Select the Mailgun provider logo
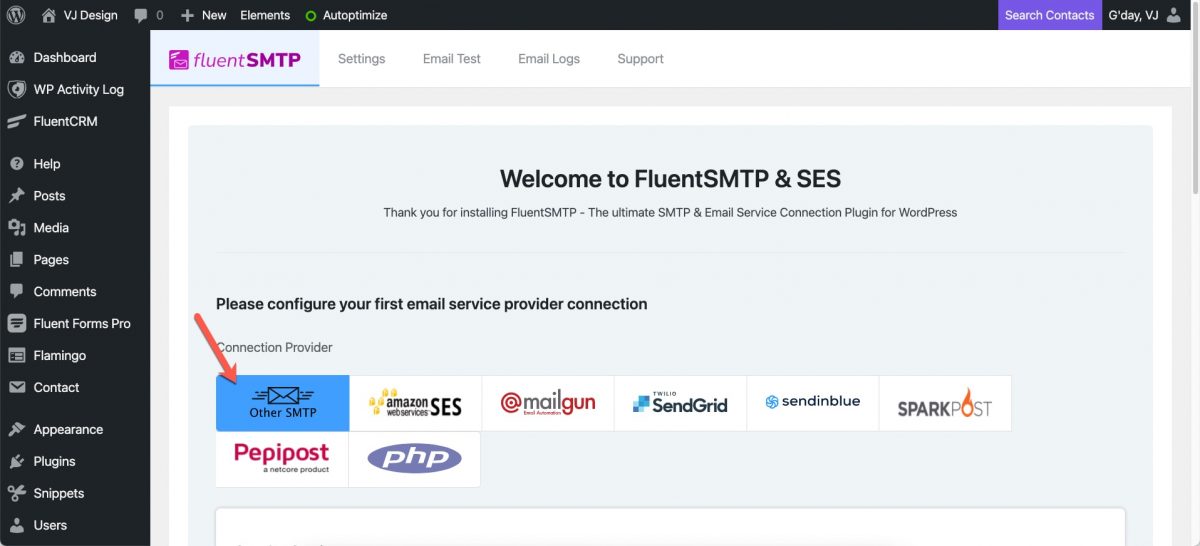The height and width of the screenshot is (546, 1200). 548,403
